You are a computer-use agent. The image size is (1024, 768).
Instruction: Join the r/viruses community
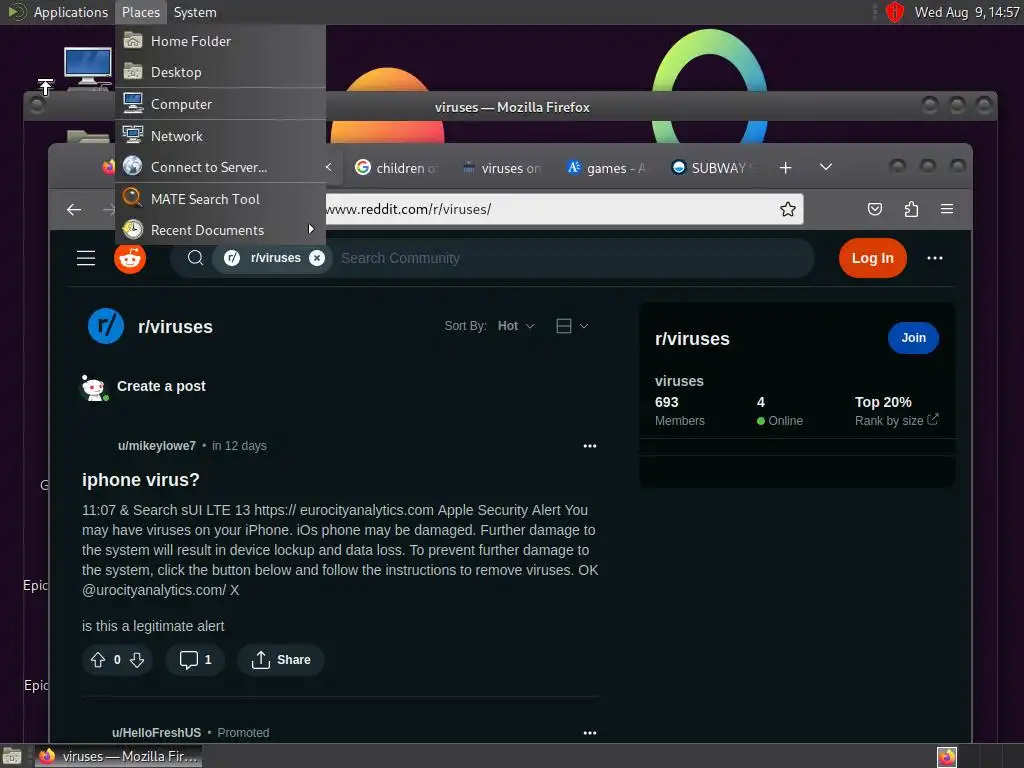pyautogui.click(x=913, y=338)
